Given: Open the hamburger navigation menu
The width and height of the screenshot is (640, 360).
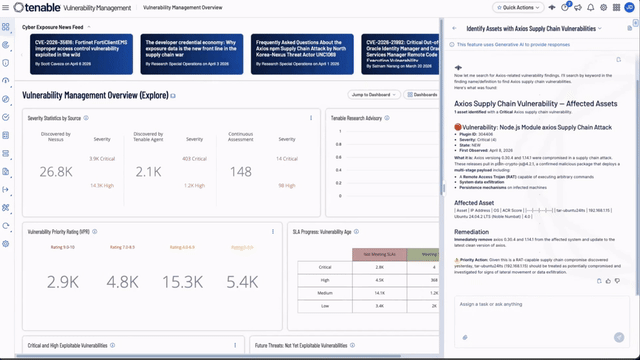Looking at the screenshot, I should [x=5, y=7].
